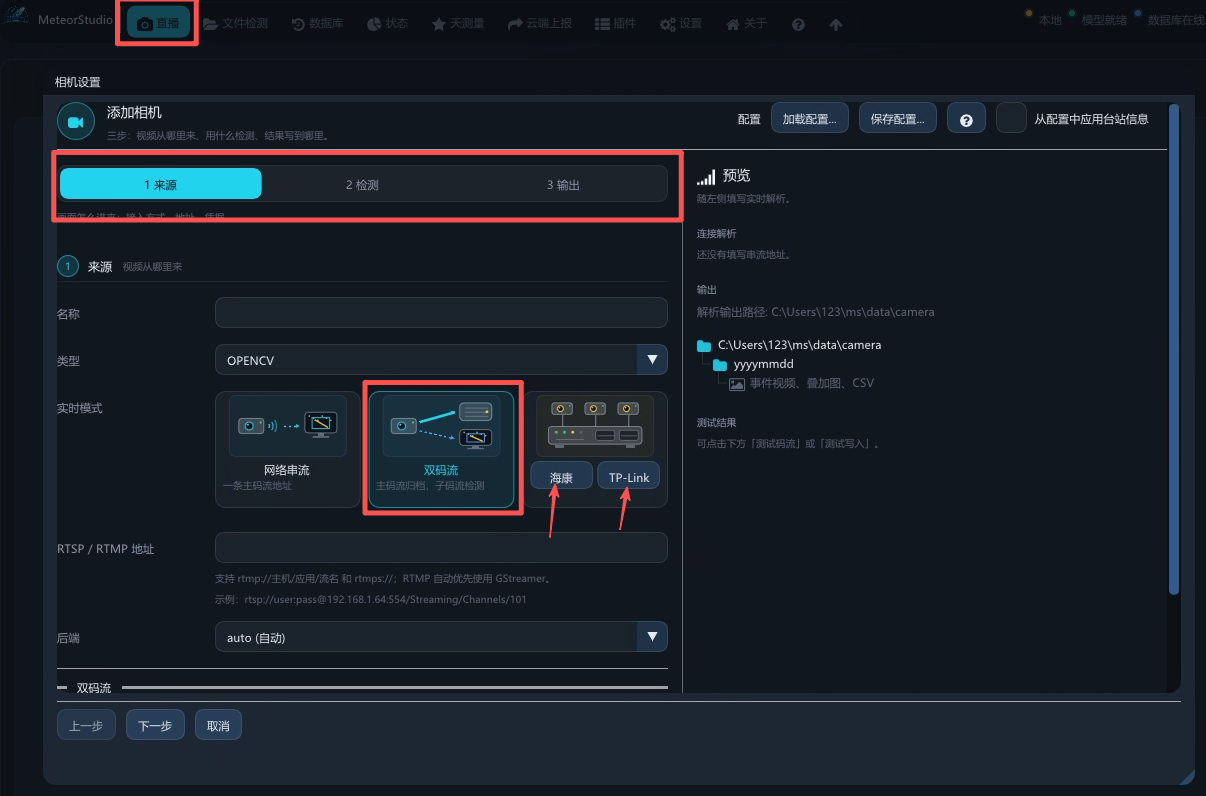Select the 双码流 real-time mode card
The height and width of the screenshot is (796, 1206).
click(442, 449)
